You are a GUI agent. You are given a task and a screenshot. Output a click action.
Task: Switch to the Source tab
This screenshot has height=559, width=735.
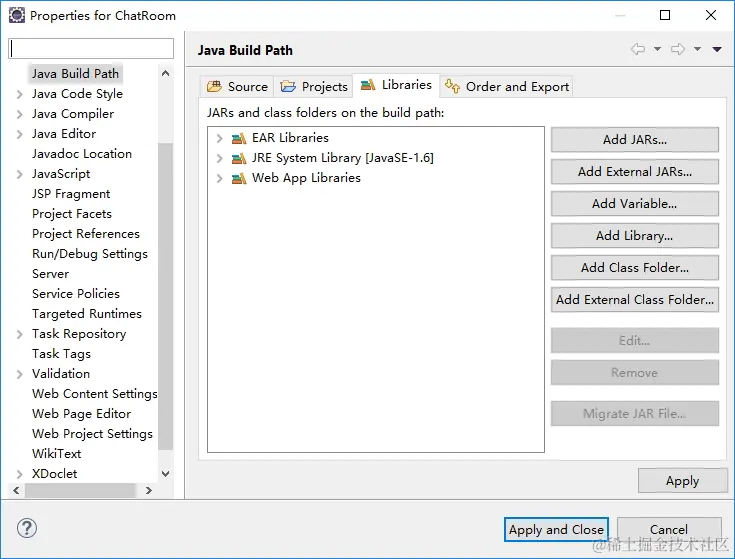(x=237, y=87)
